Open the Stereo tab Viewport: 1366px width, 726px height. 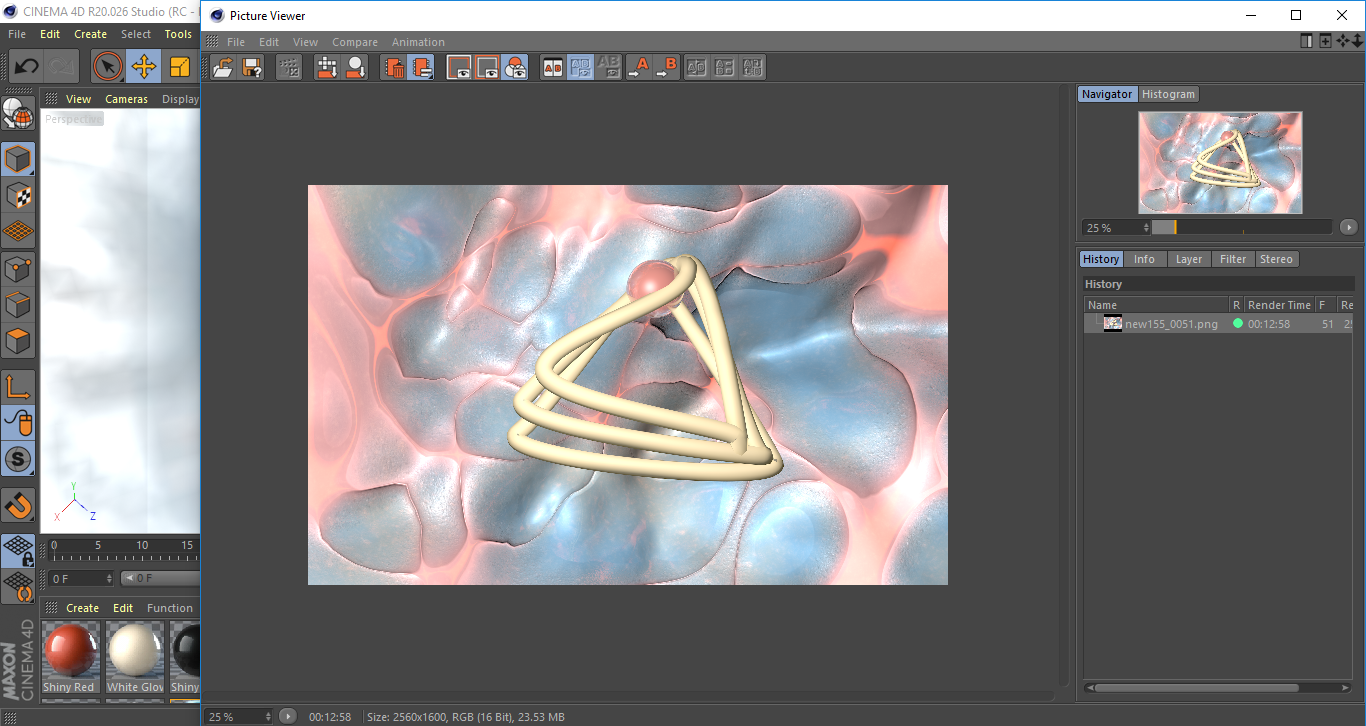click(x=1276, y=259)
